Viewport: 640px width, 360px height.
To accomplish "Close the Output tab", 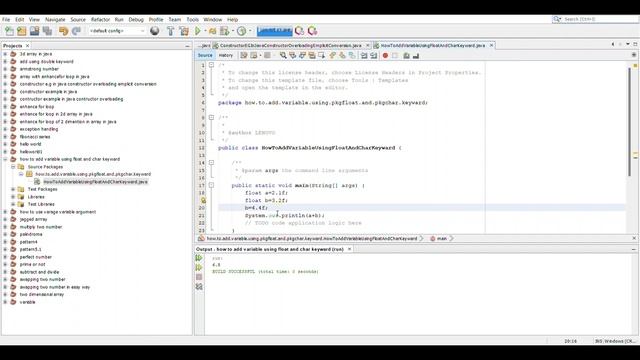I will tap(349, 249).
